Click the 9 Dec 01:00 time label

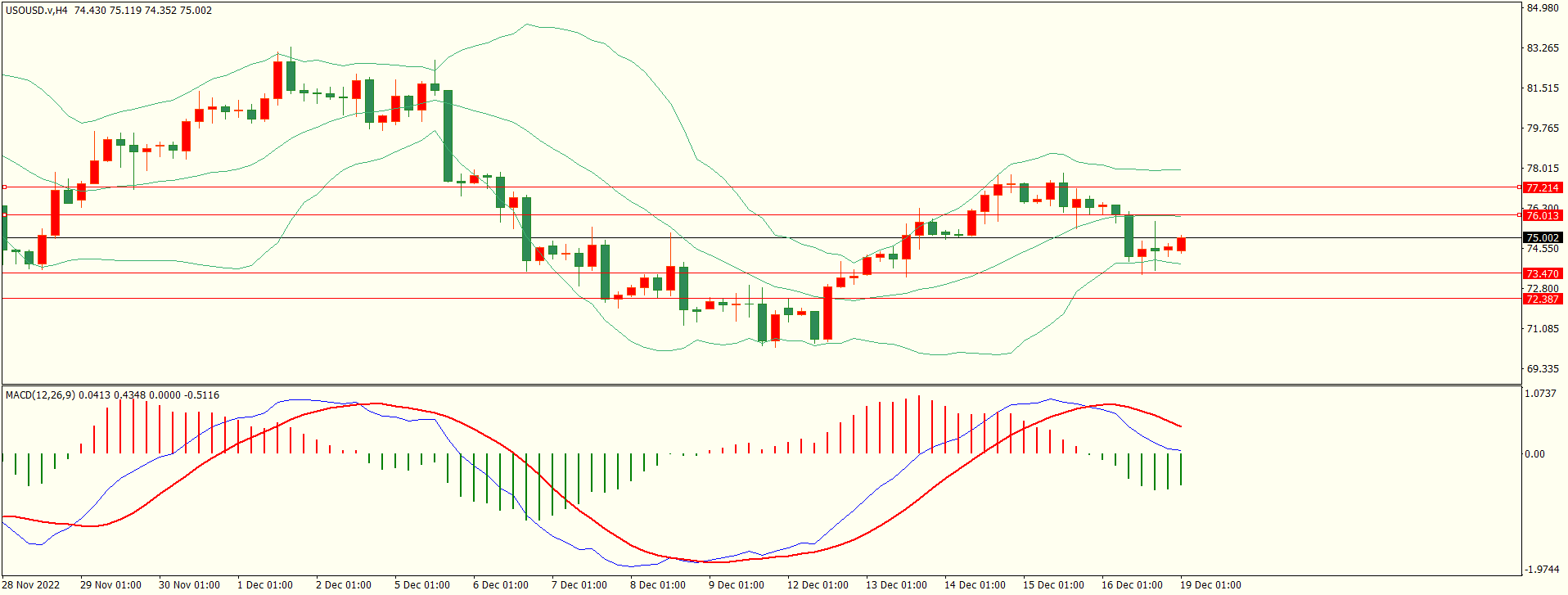click(x=736, y=585)
